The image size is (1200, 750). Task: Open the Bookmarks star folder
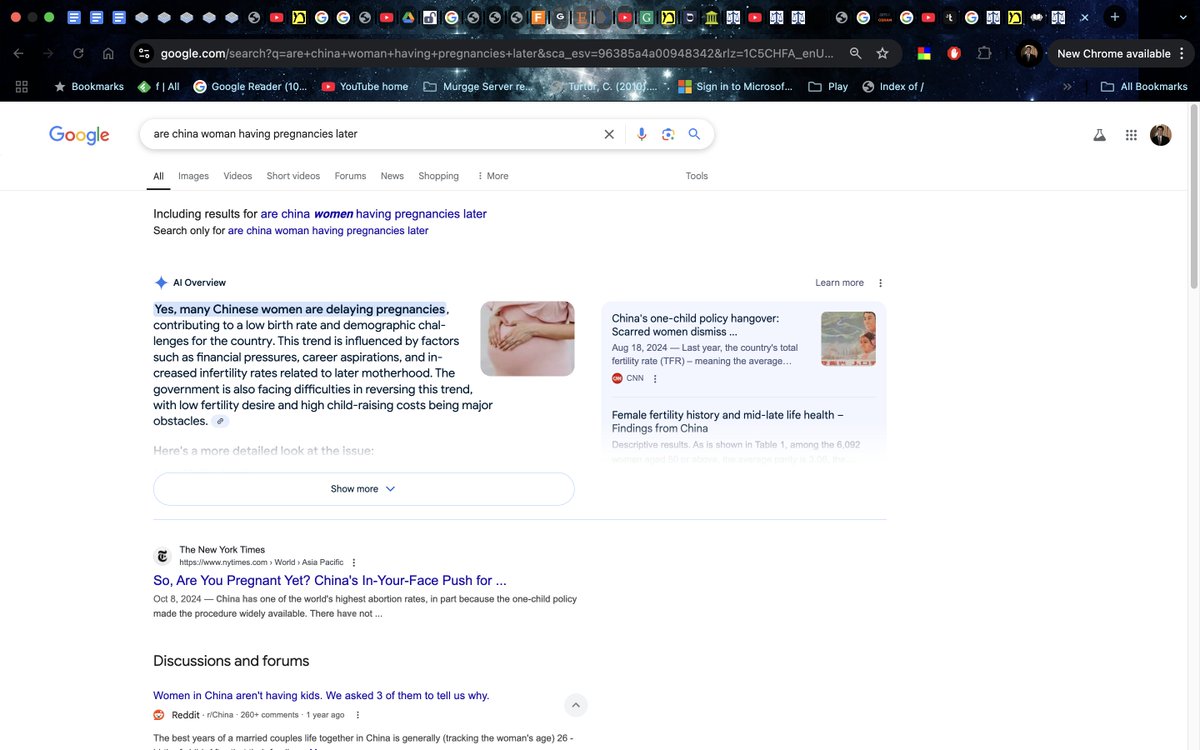[88, 87]
